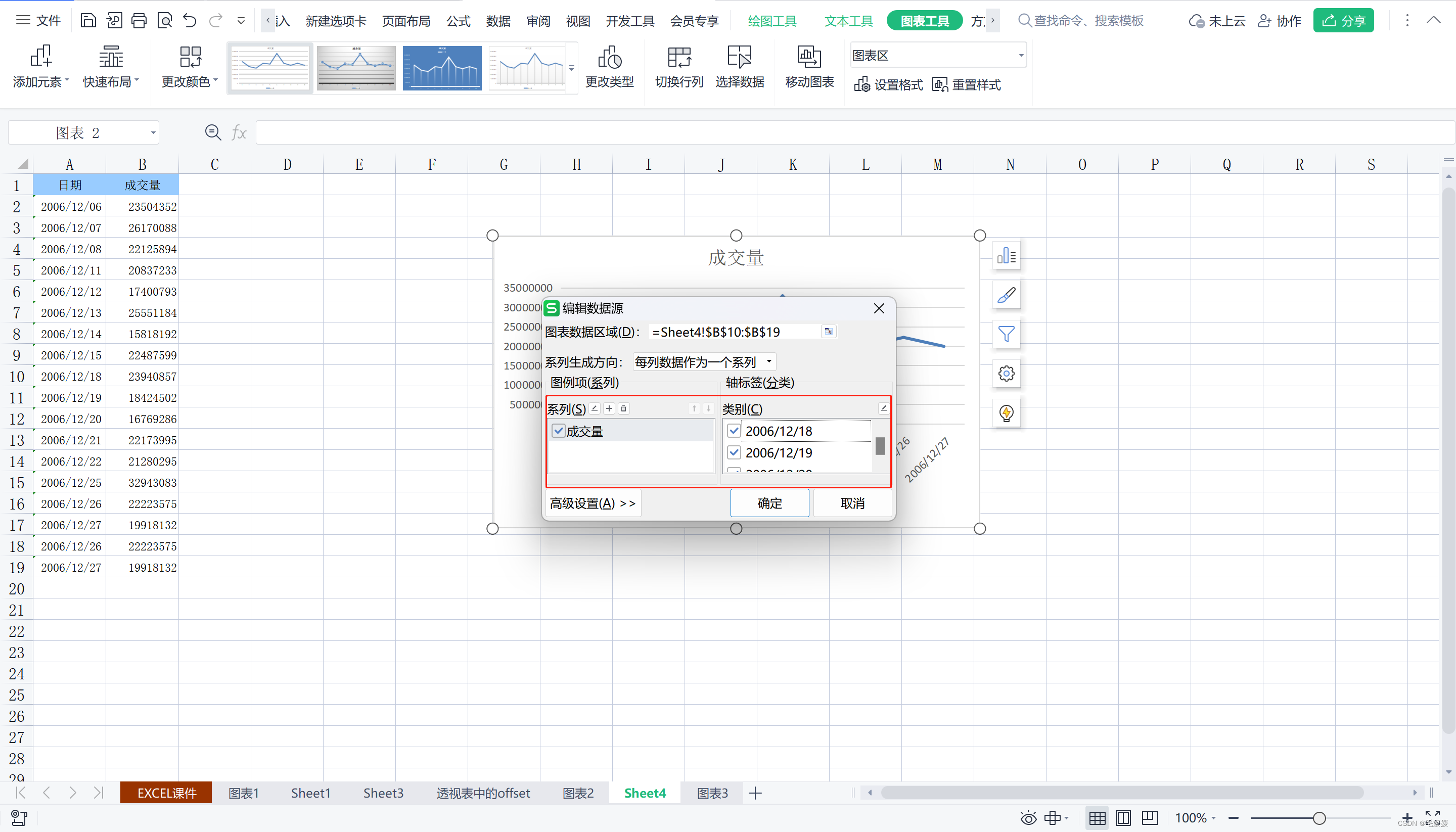Add a new sheet with plus button

[x=755, y=793]
